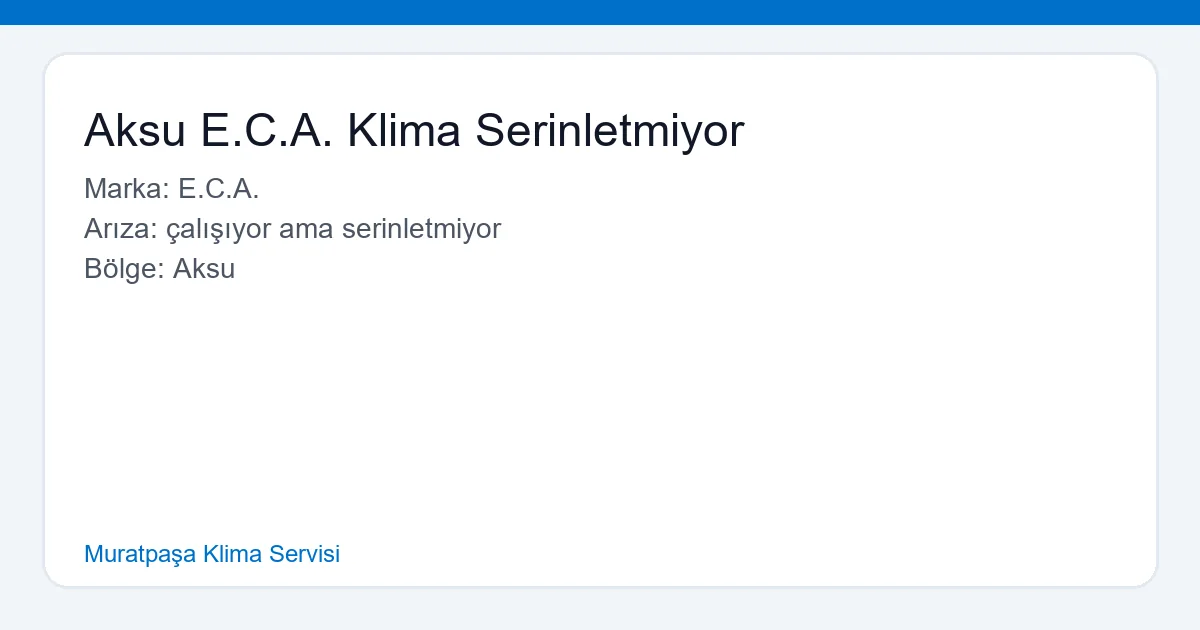The width and height of the screenshot is (1200, 630).
Task: Click the page background outside the card
Action: [600, 610]
